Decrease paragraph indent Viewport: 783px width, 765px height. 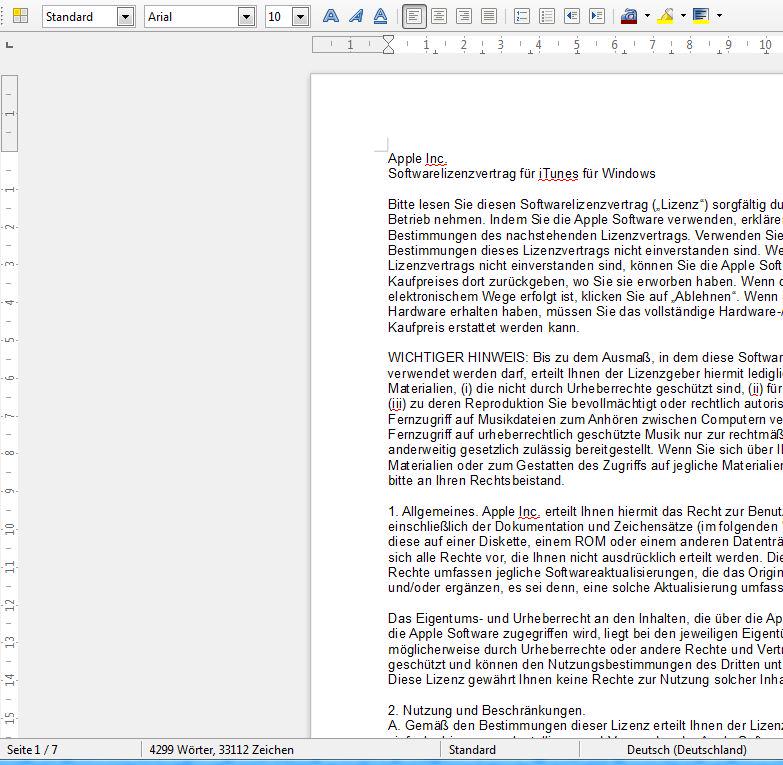point(572,16)
